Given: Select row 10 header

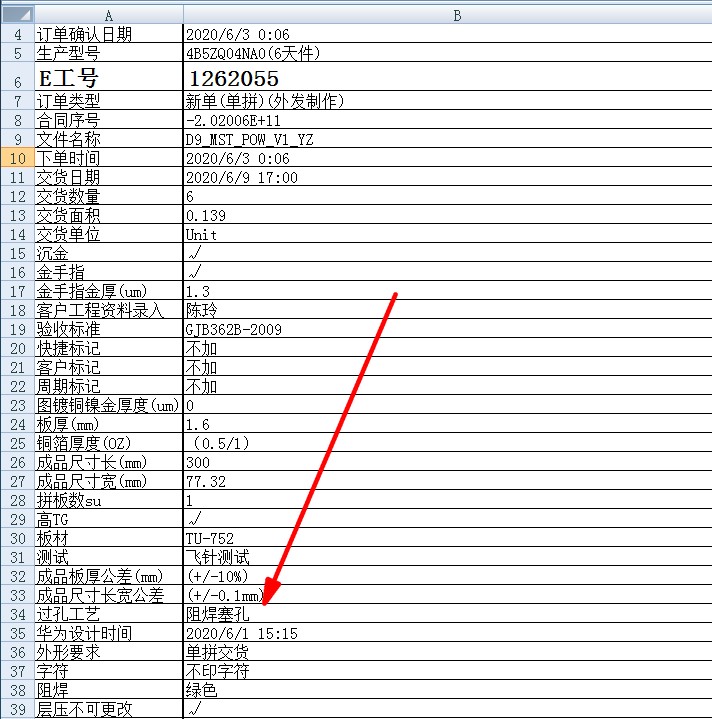Looking at the screenshot, I should click(x=17, y=158).
